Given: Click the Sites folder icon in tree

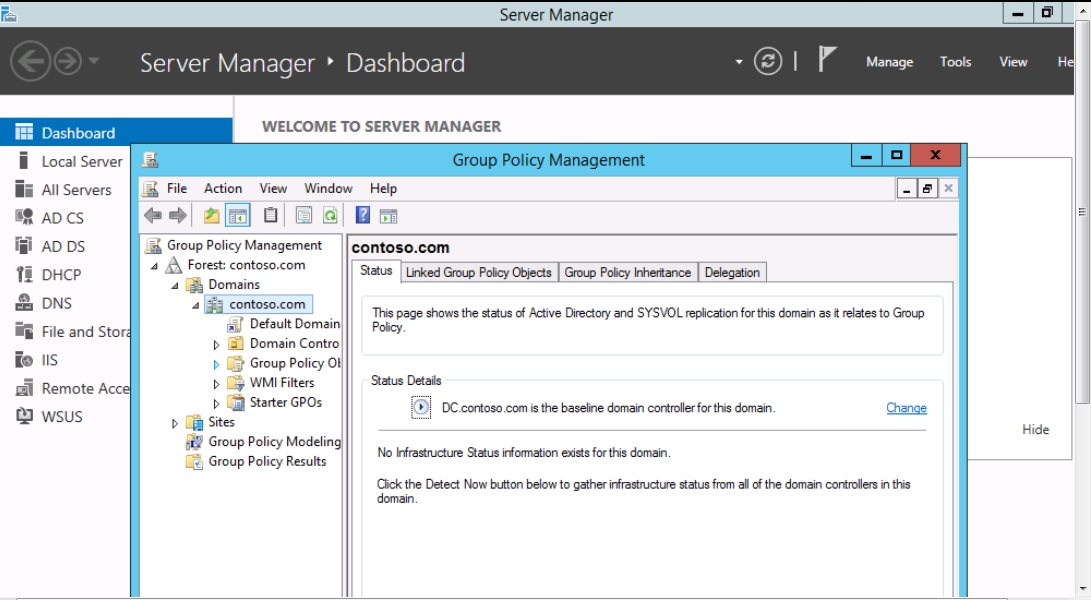Looking at the screenshot, I should pos(194,422).
